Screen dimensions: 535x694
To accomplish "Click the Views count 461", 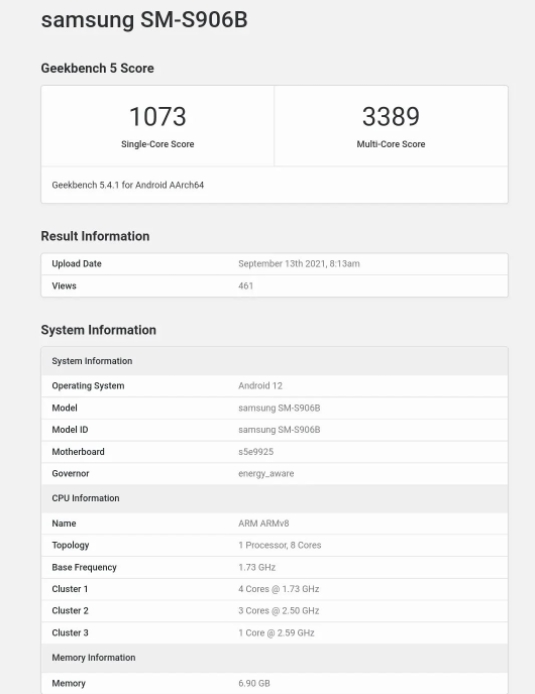I will point(246,286).
